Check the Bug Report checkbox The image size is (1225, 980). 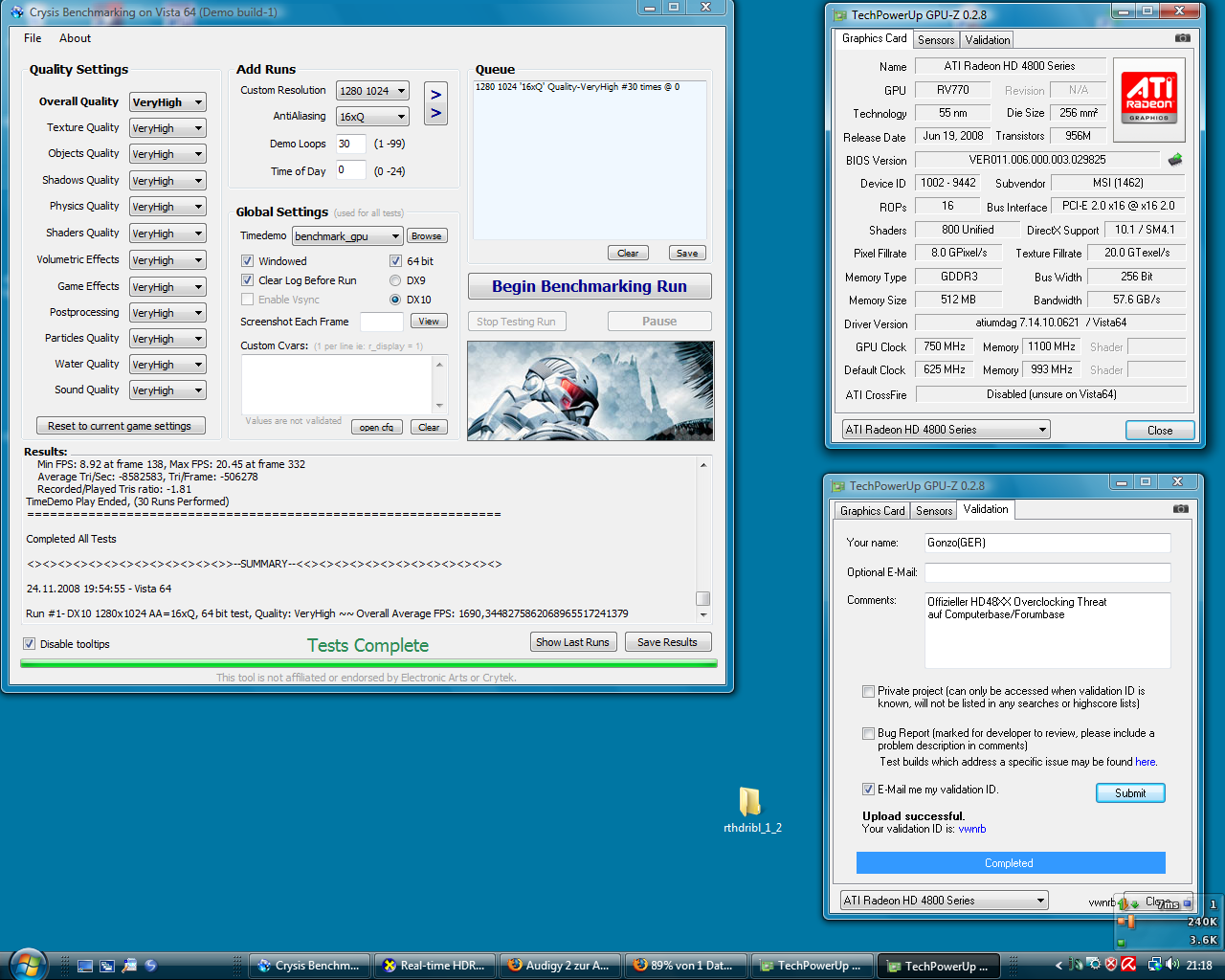pyautogui.click(x=868, y=734)
